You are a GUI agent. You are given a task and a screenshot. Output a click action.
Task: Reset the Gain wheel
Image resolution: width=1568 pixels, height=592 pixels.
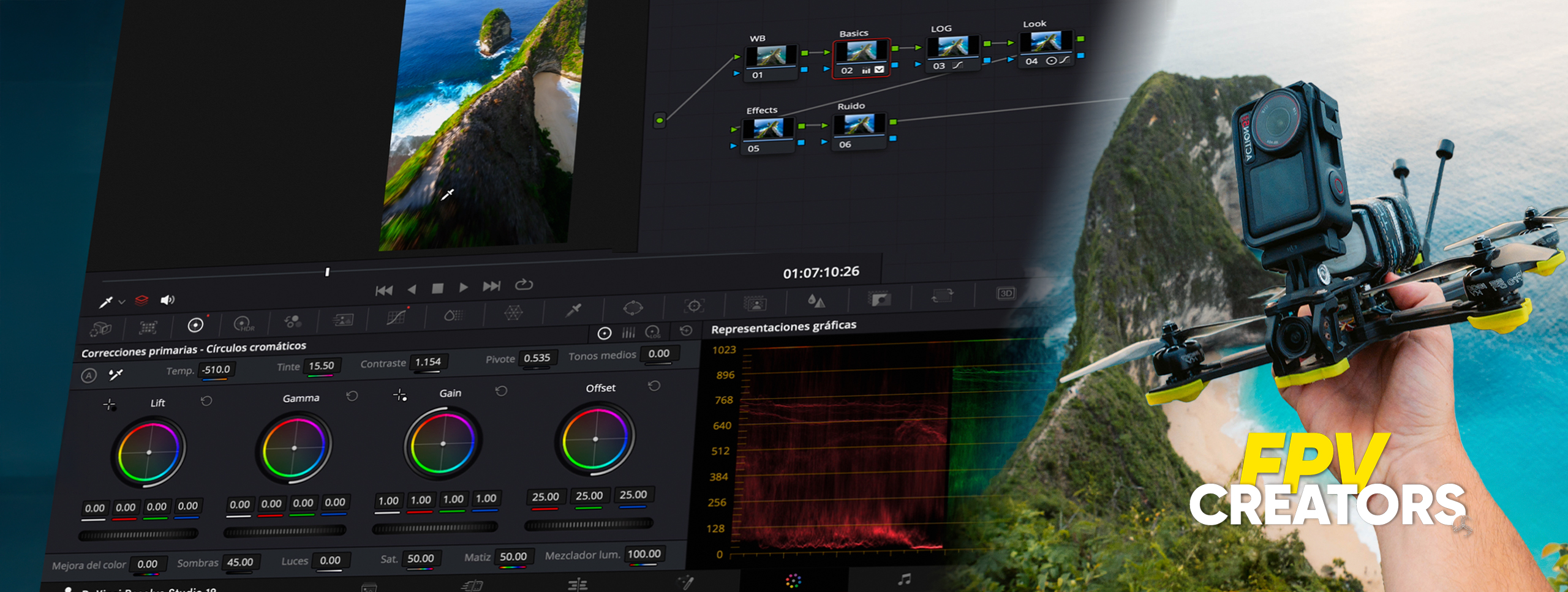pyautogui.click(x=501, y=391)
